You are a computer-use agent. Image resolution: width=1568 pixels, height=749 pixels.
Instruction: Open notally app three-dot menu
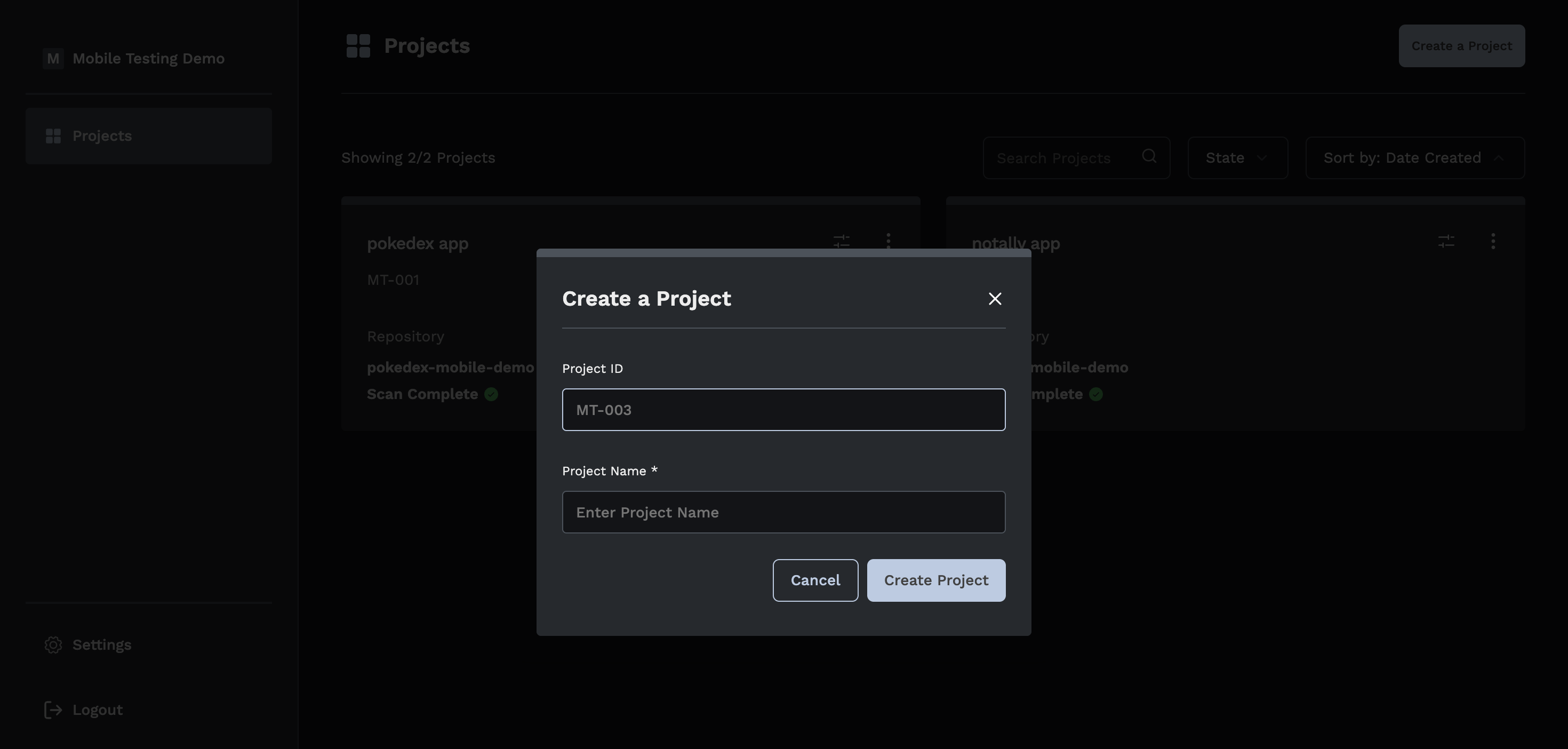pyautogui.click(x=1492, y=241)
